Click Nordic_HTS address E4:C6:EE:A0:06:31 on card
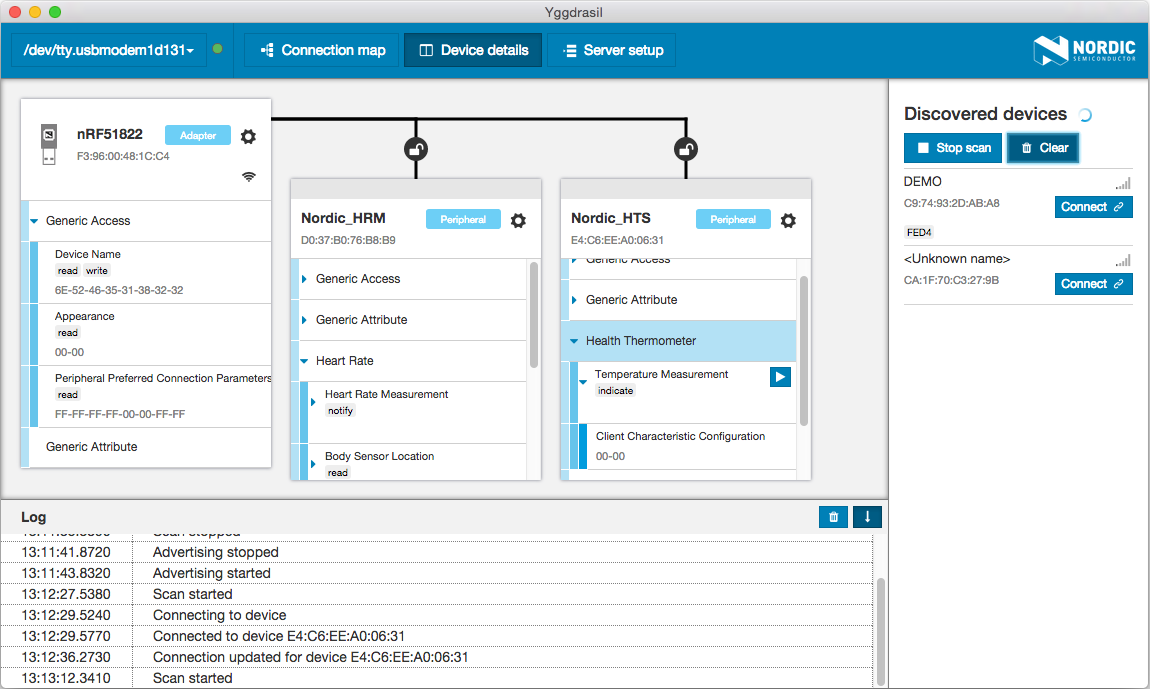 coord(618,241)
